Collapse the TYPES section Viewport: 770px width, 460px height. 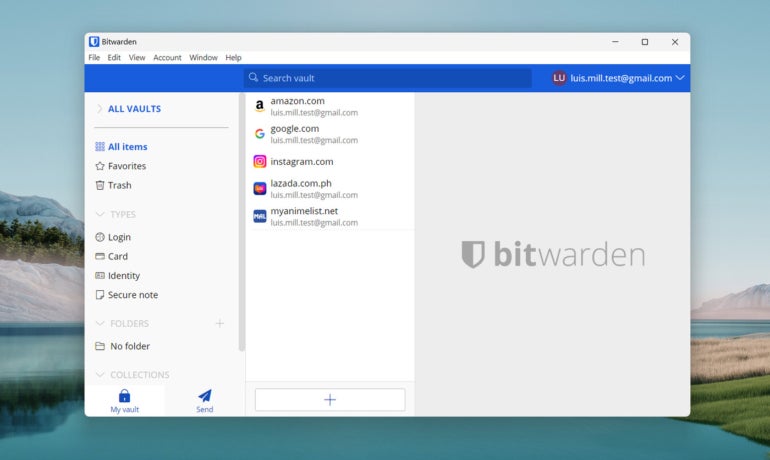pos(99,214)
